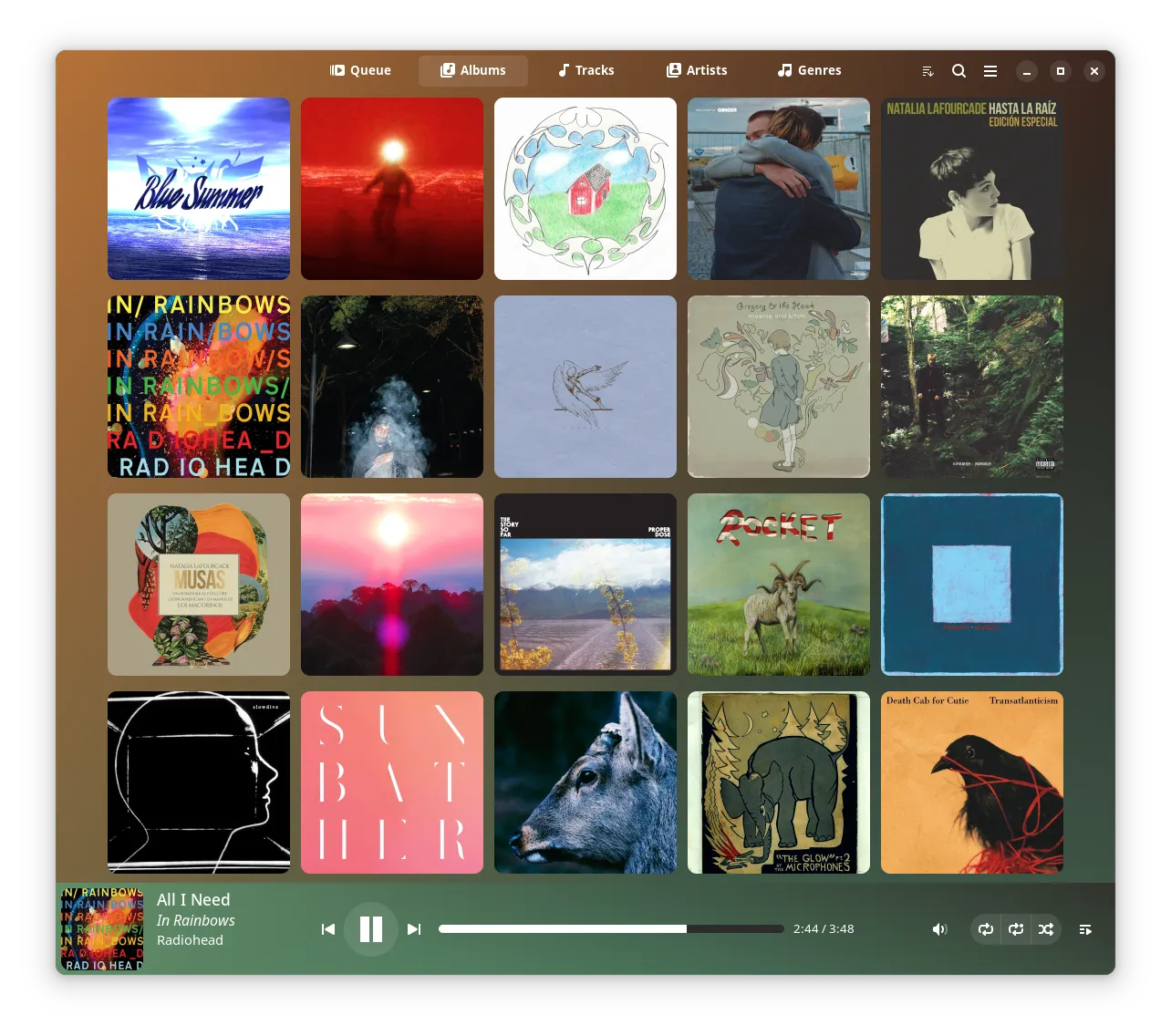Open the main hamburger menu

(x=990, y=71)
